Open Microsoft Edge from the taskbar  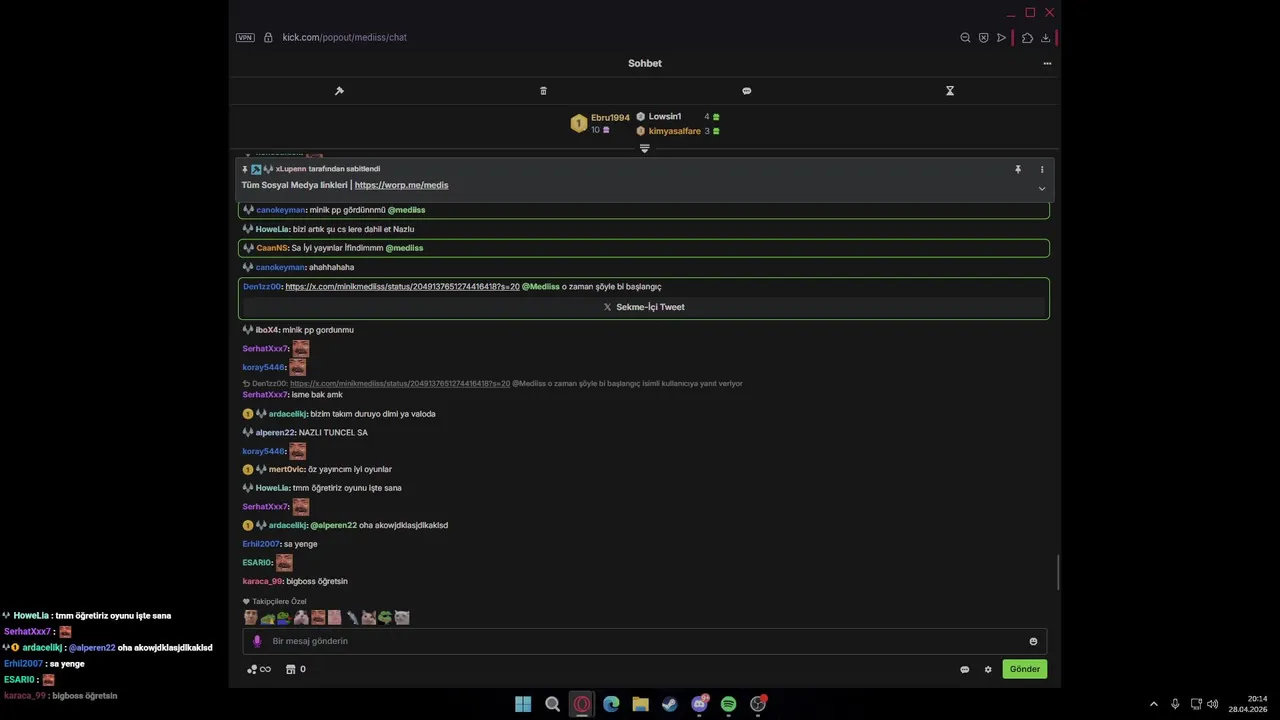611,704
